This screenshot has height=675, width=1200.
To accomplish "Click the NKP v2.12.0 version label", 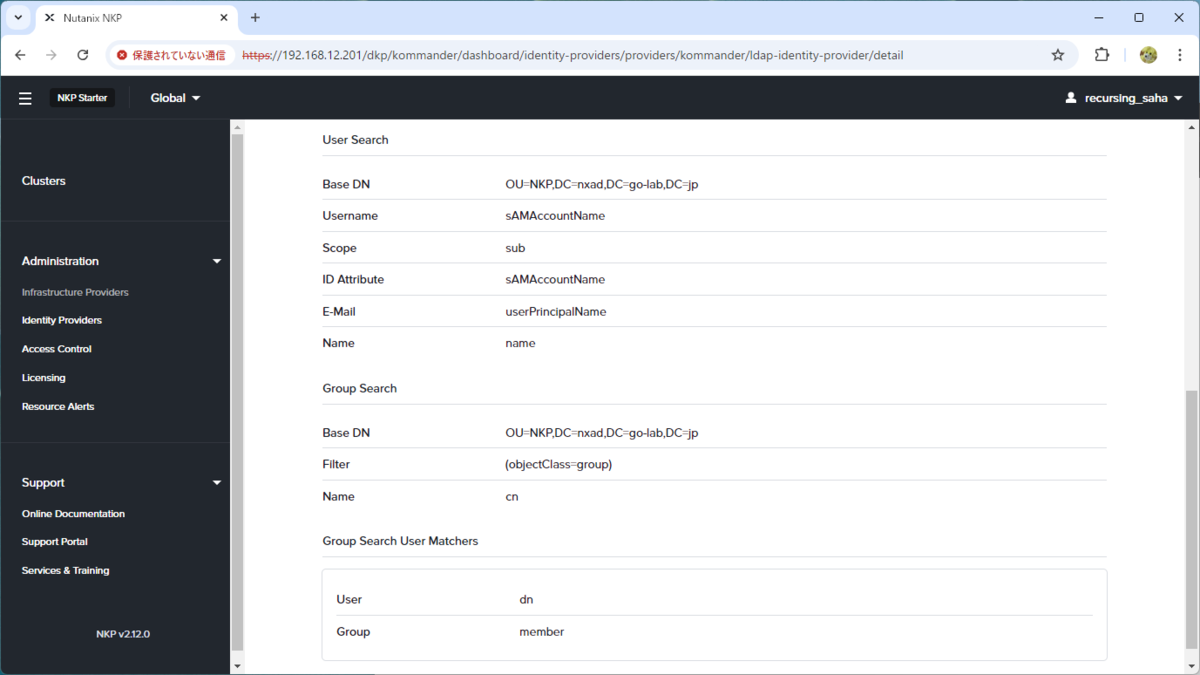I will [123, 634].
